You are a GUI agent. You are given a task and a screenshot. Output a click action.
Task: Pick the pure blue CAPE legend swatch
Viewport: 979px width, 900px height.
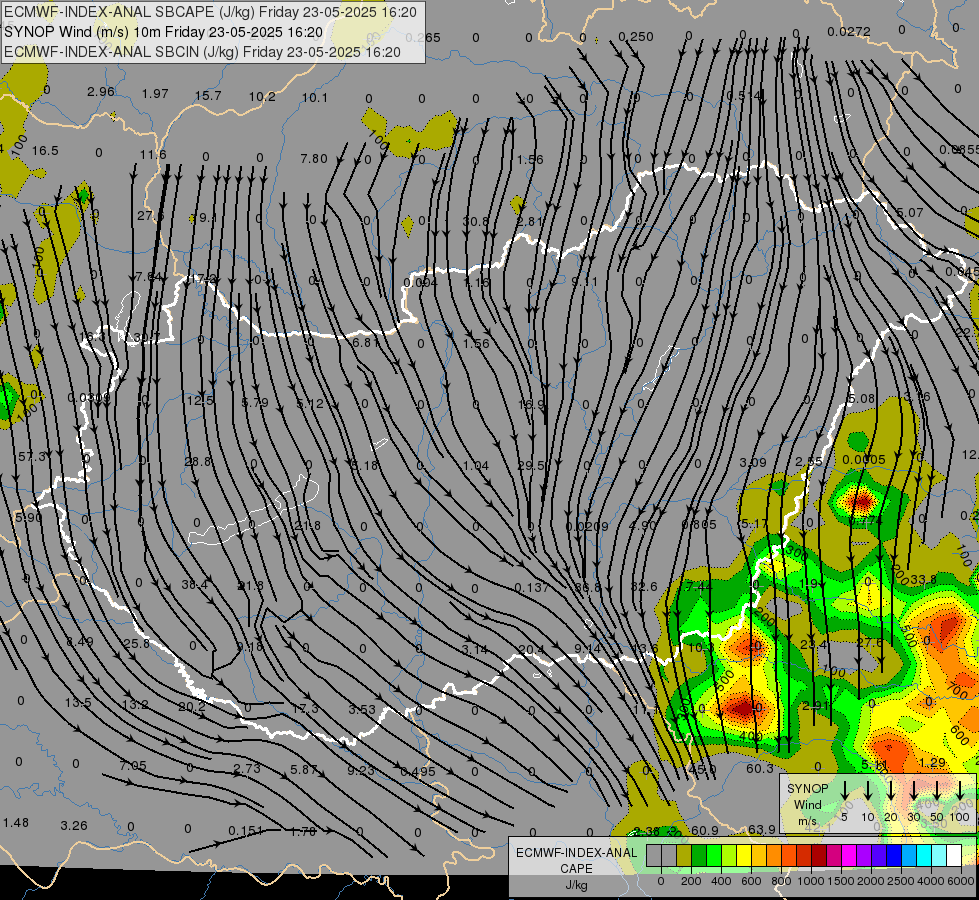tap(893, 855)
